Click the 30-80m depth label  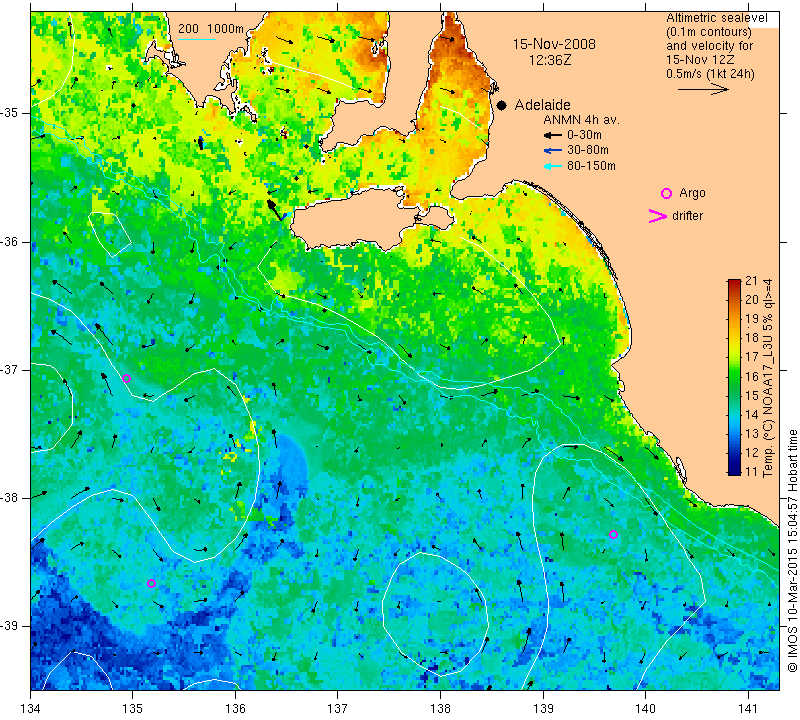click(588, 150)
